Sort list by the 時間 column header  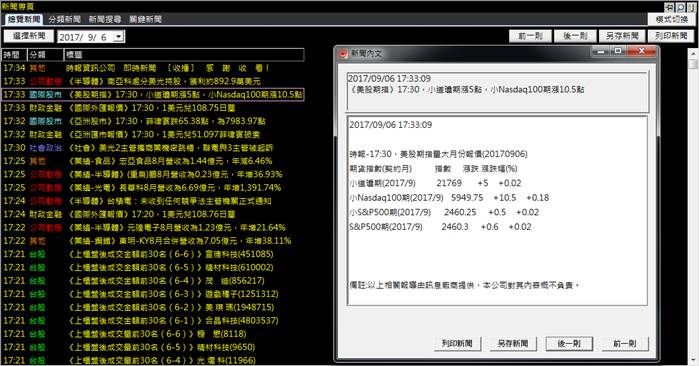[x=13, y=55]
